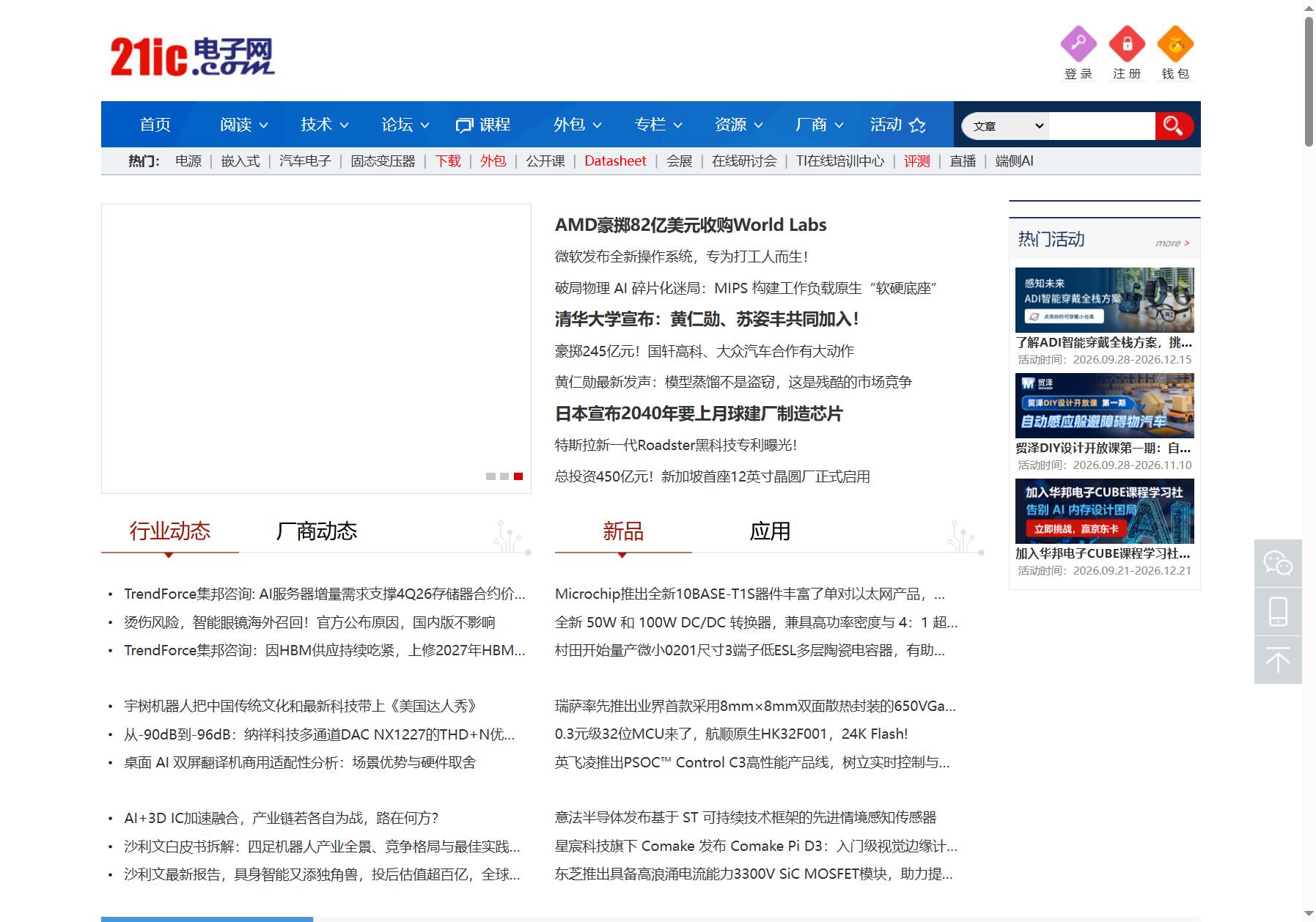The width and height of the screenshot is (1316, 922).
Task: Select the second carousel indicator dot
Action: [504, 476]
